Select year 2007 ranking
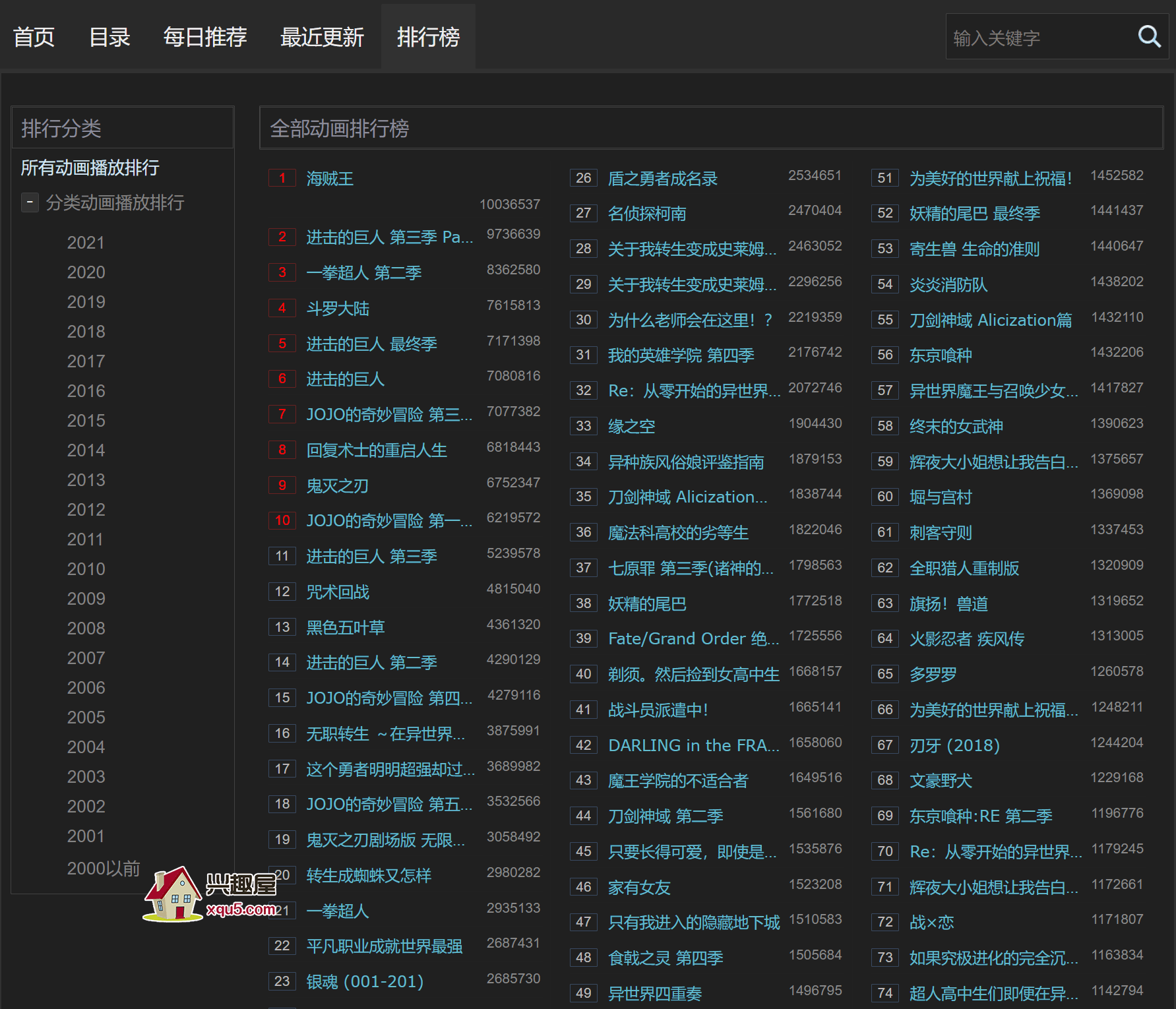Screen dimensions: 1176x1009 [86, 658]
